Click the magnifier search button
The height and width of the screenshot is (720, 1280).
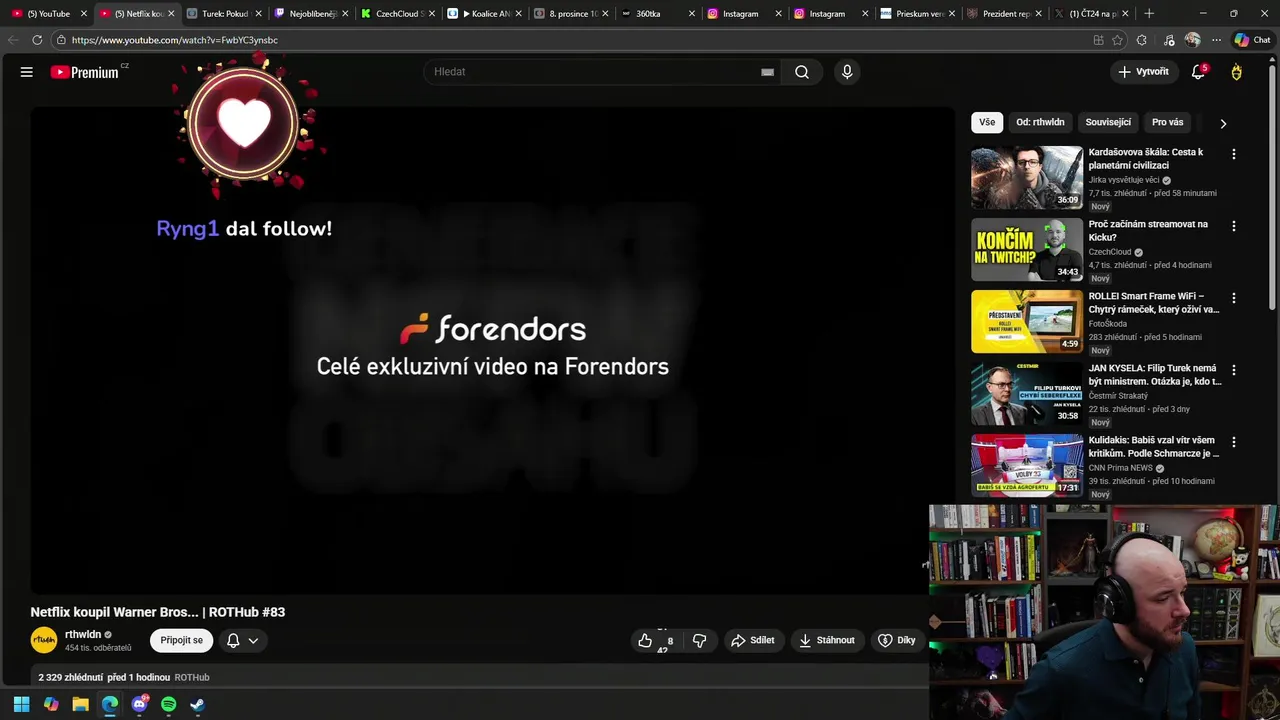(x=802, y=72)
